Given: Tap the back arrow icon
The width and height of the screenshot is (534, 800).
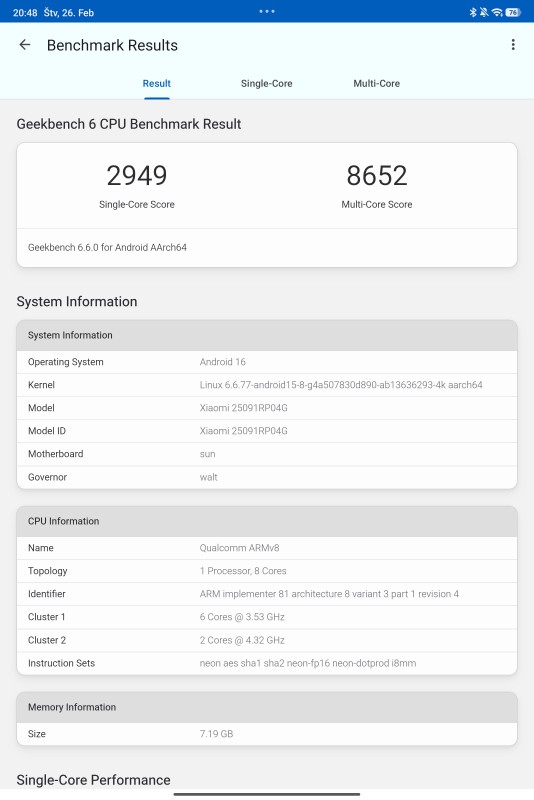Looking at the screenshot, I should 24,45.
